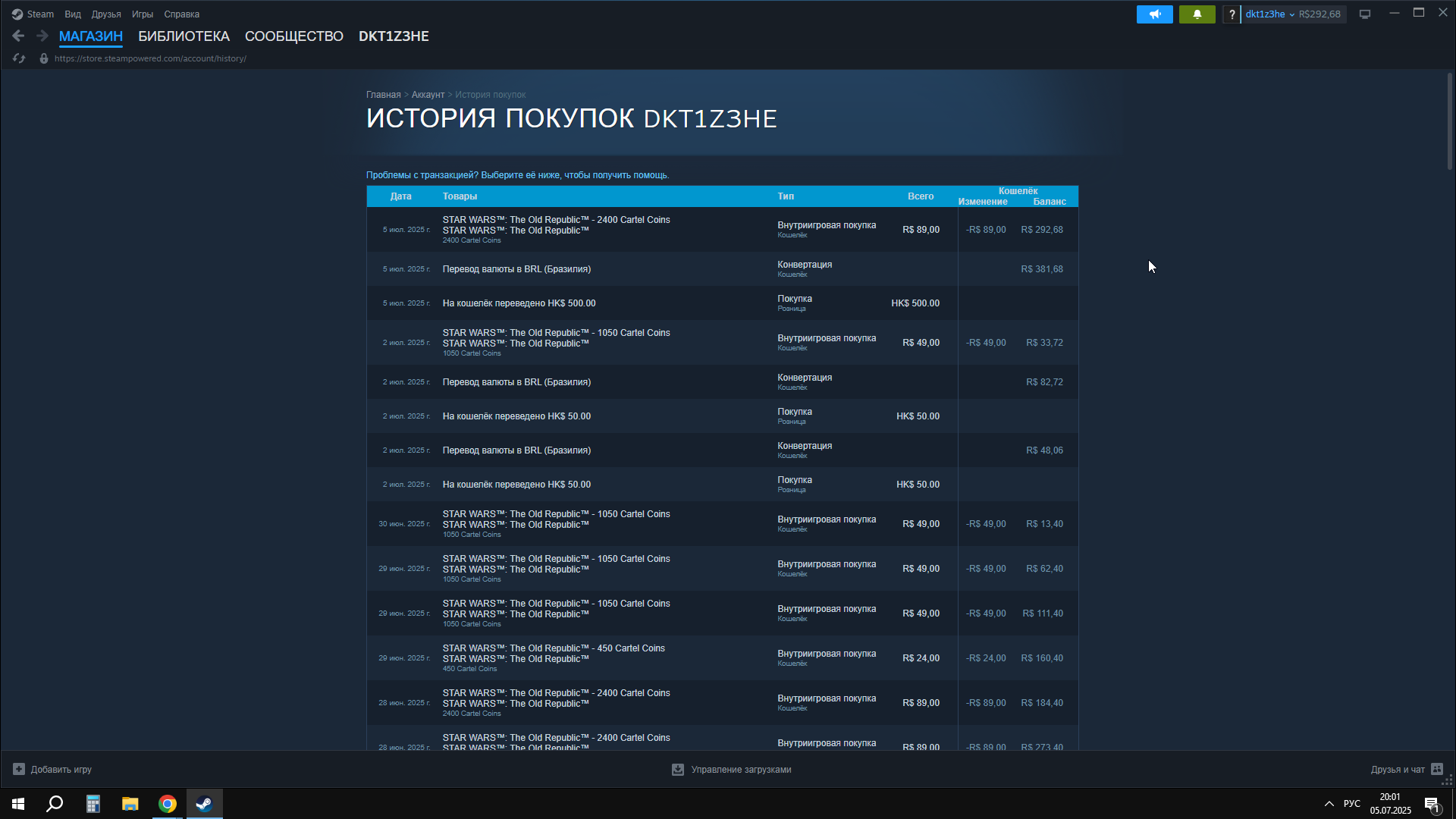Click the РУС language indicator

[1352, 804]
